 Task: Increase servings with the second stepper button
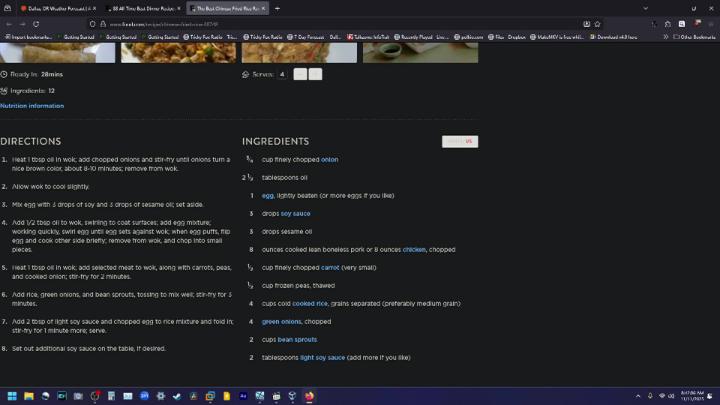point(315,74)
